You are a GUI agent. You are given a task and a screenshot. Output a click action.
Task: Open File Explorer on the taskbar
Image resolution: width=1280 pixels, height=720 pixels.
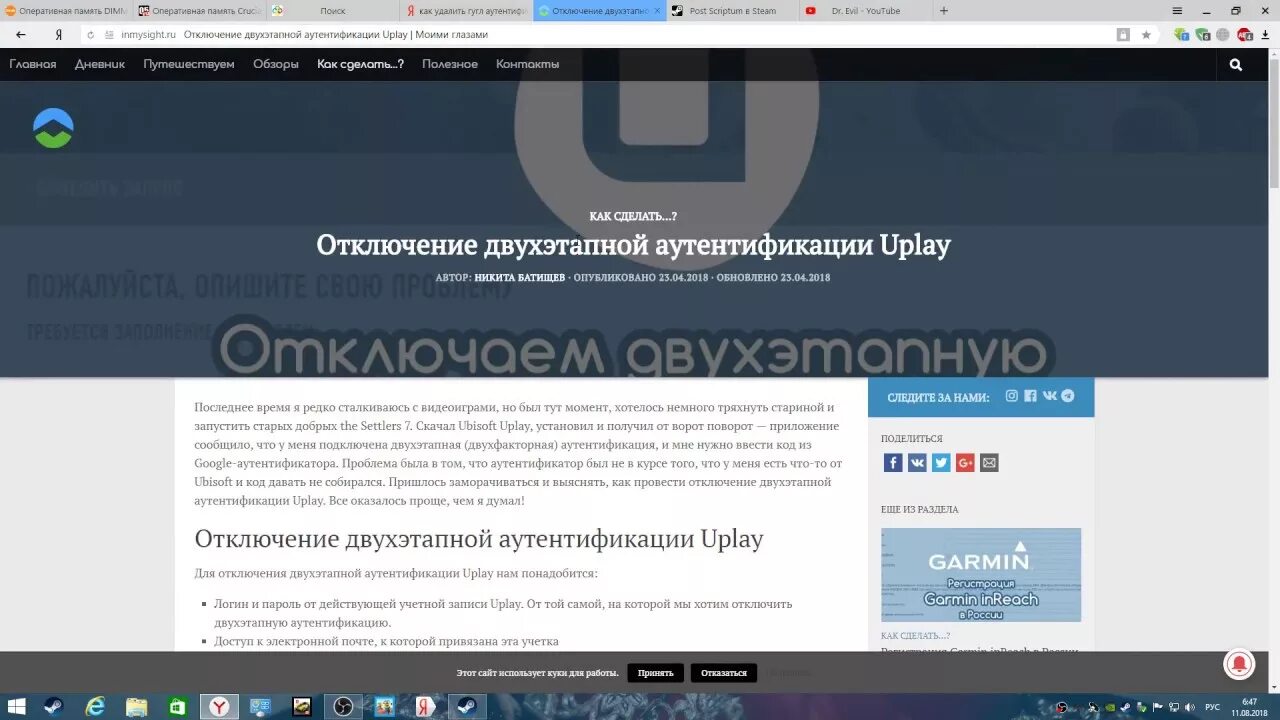click(136, 707)
